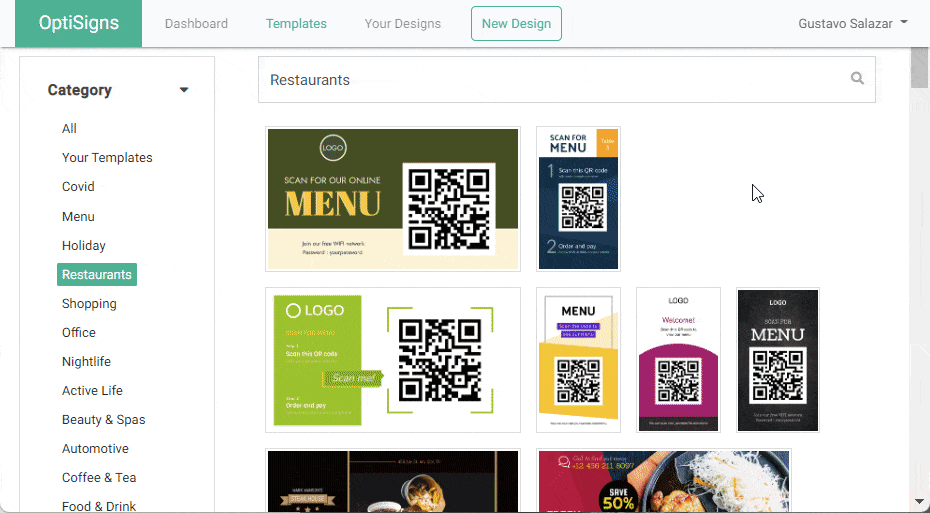The width and height of the screenshot is (930, 513).
Task: Open navy Scan For Menu Table template
Action: (578, 199)
